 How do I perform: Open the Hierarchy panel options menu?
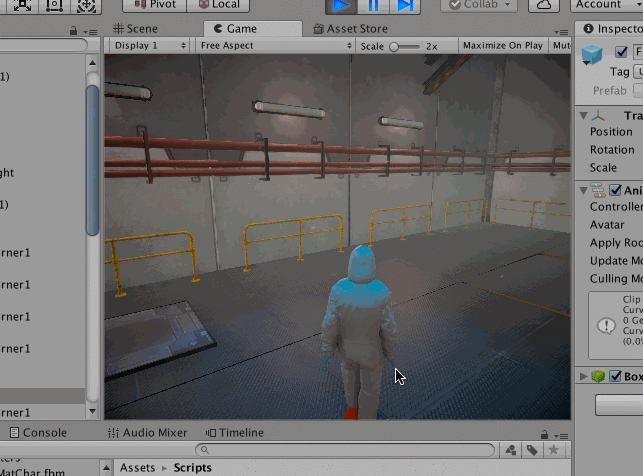click(x=90, y=32)
